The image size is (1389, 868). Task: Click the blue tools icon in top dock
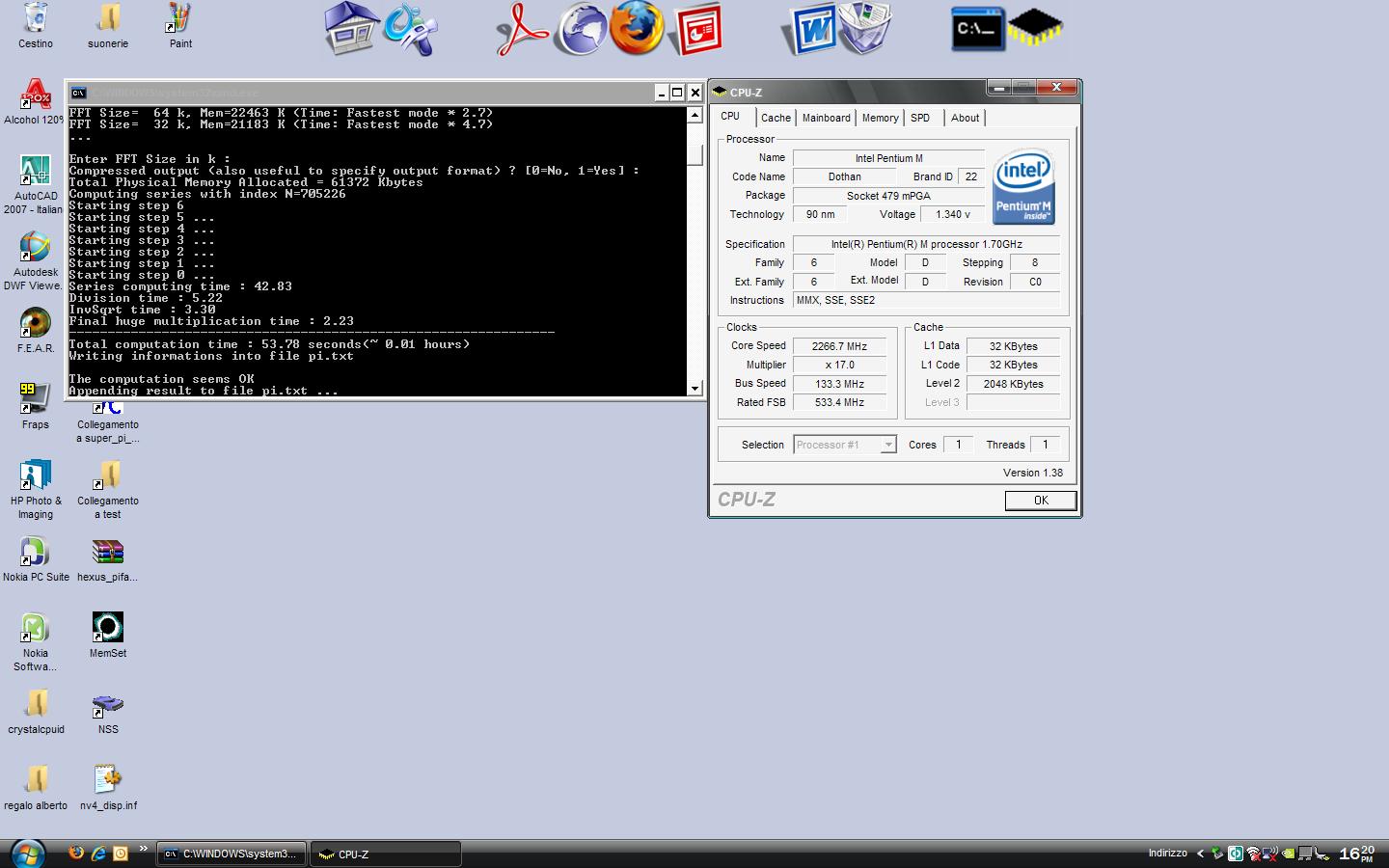coord(410,29)
